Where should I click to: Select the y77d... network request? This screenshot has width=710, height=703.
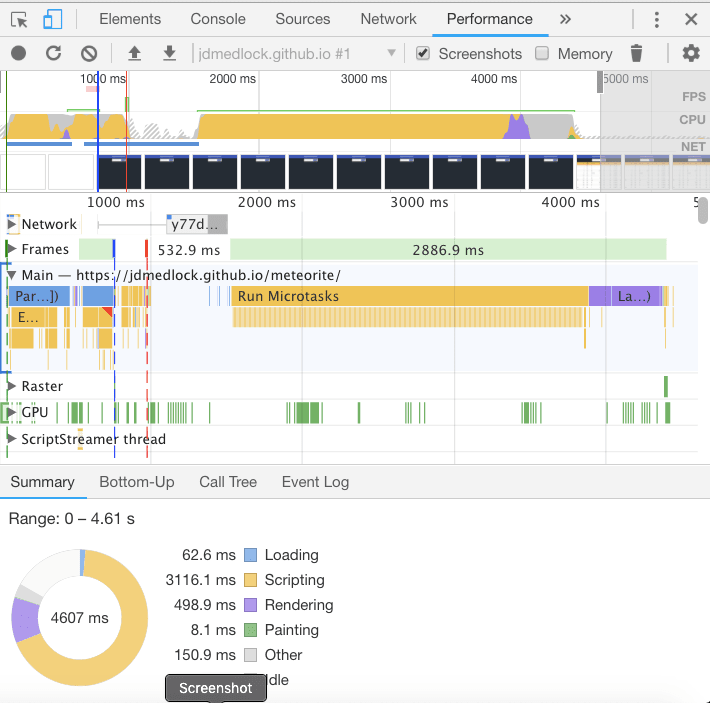197,224
